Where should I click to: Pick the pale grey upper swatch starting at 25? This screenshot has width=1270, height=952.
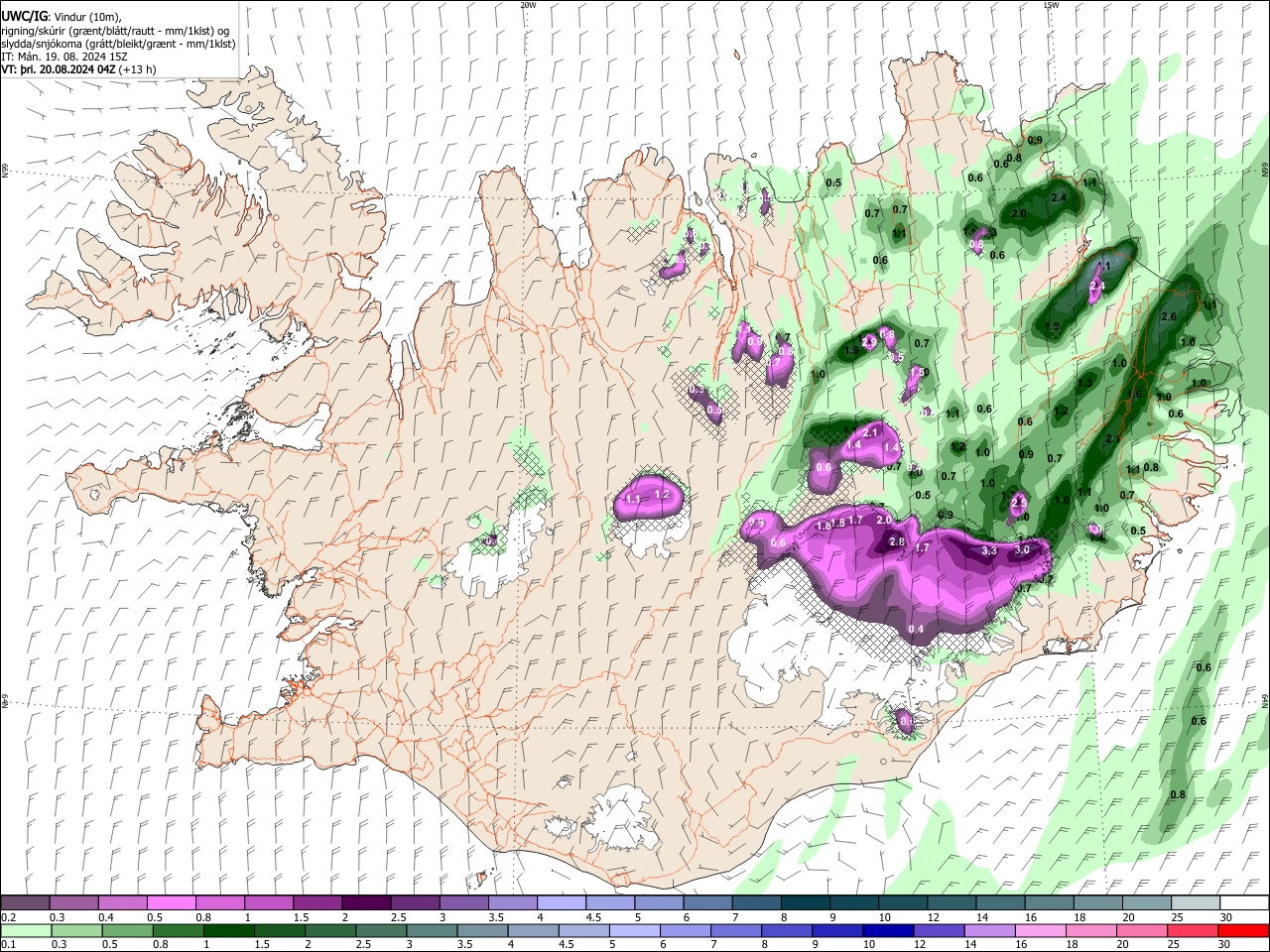[x=1197, y=902]
